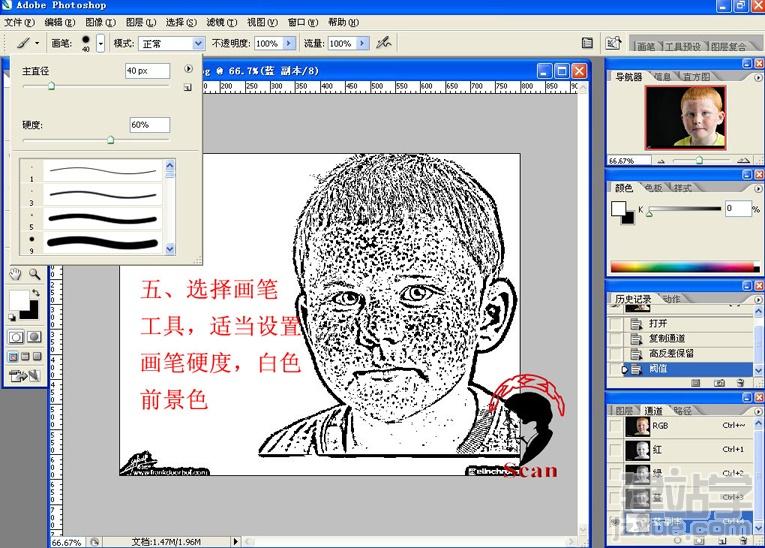Screen dimensions: 765x548
Task: Select the Zoom magnifier tool
Action: point(34,274)
